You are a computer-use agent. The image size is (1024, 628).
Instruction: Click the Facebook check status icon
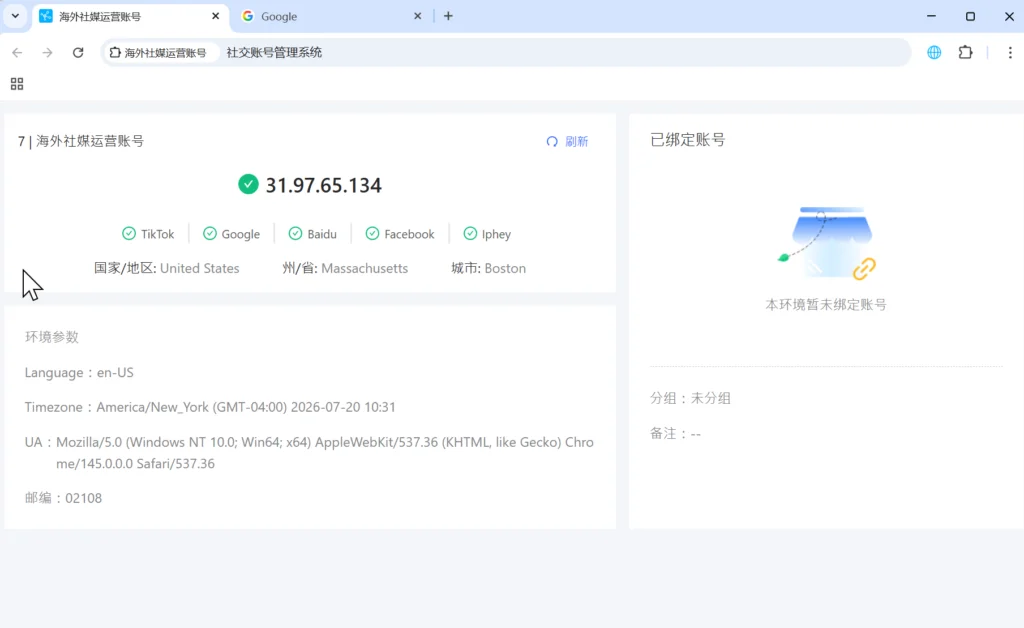click(x=372, y=233)
